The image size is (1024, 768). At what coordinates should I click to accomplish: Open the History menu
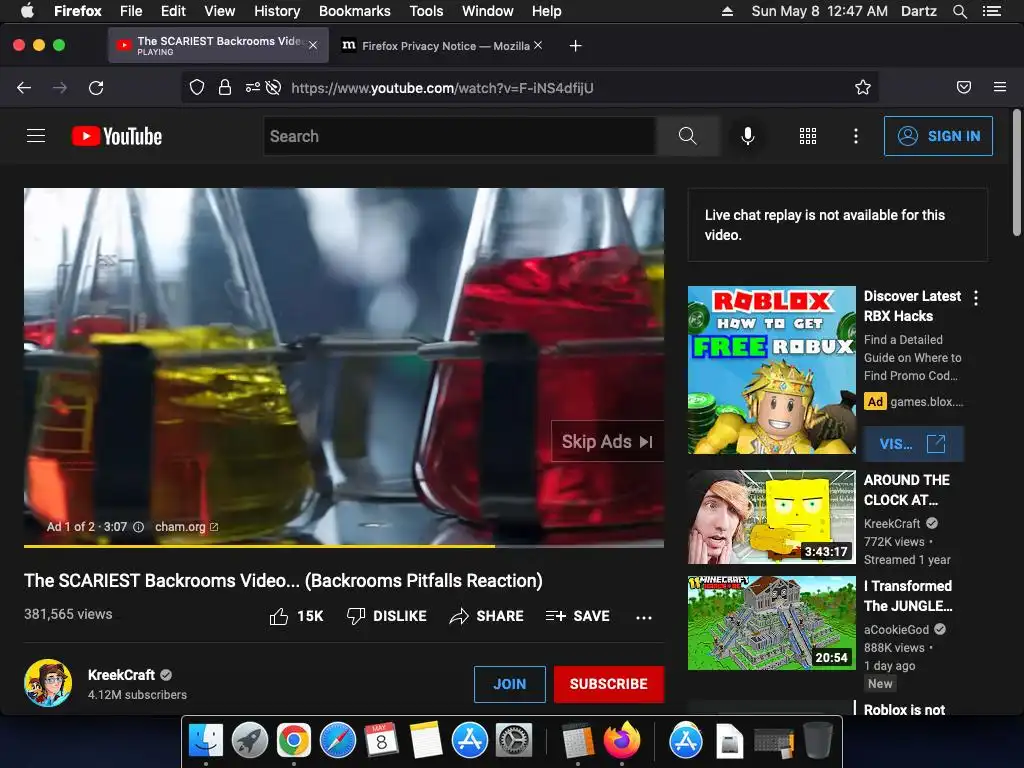[277, 11]
